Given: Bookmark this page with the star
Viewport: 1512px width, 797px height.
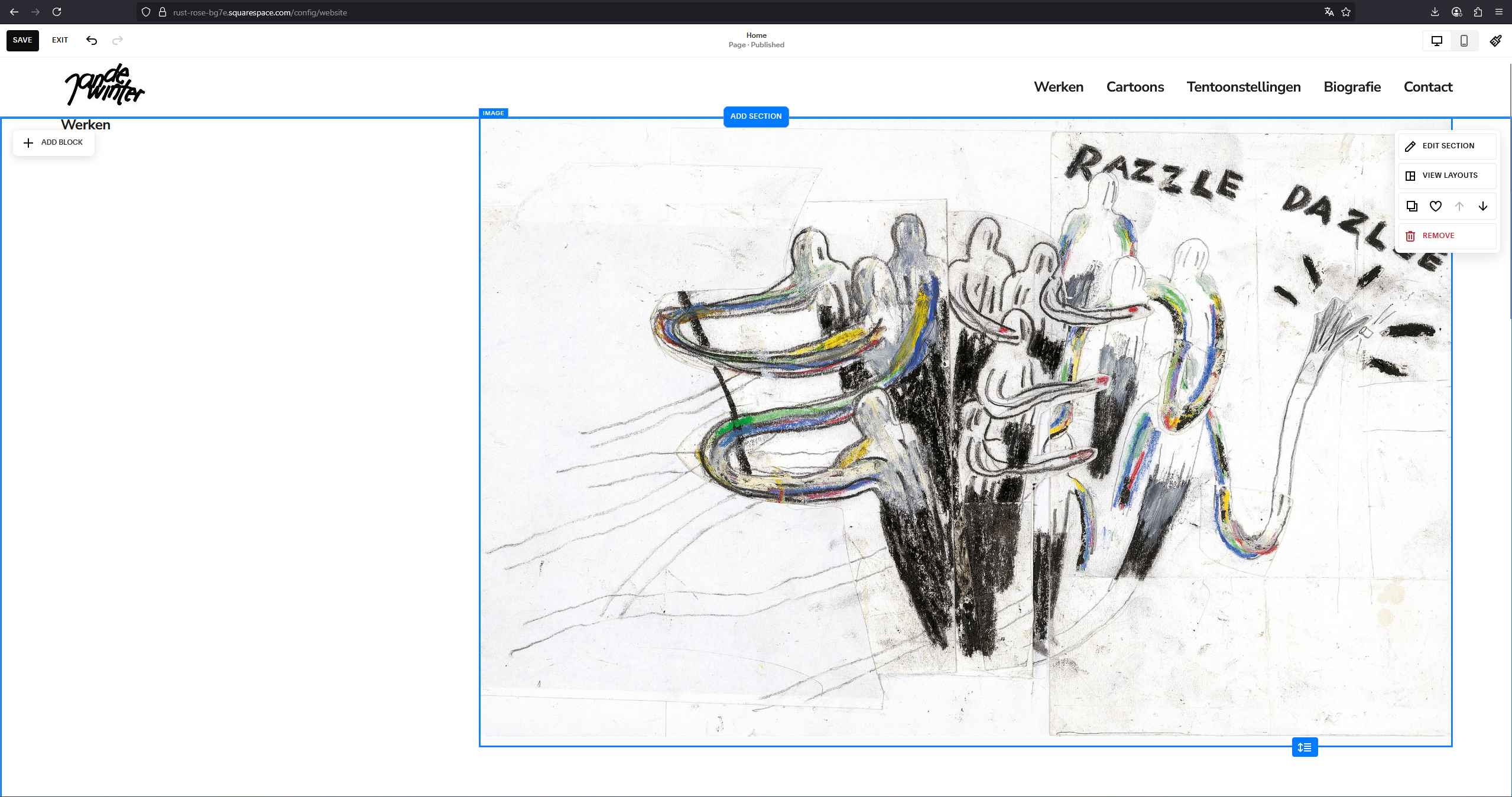Looking at the screenshot, I should (1346, 12).
